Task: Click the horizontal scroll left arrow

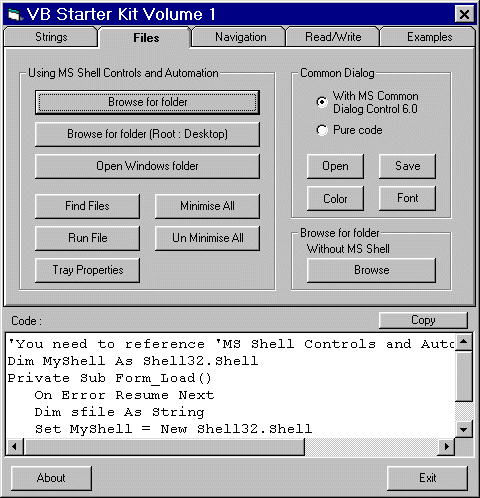Action: pos(15,446)
